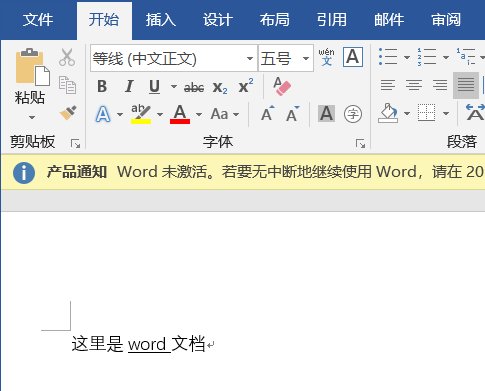The image size is (485, 391).
Task: Open the 文件 File tab
Action: (x=38, y=20)
